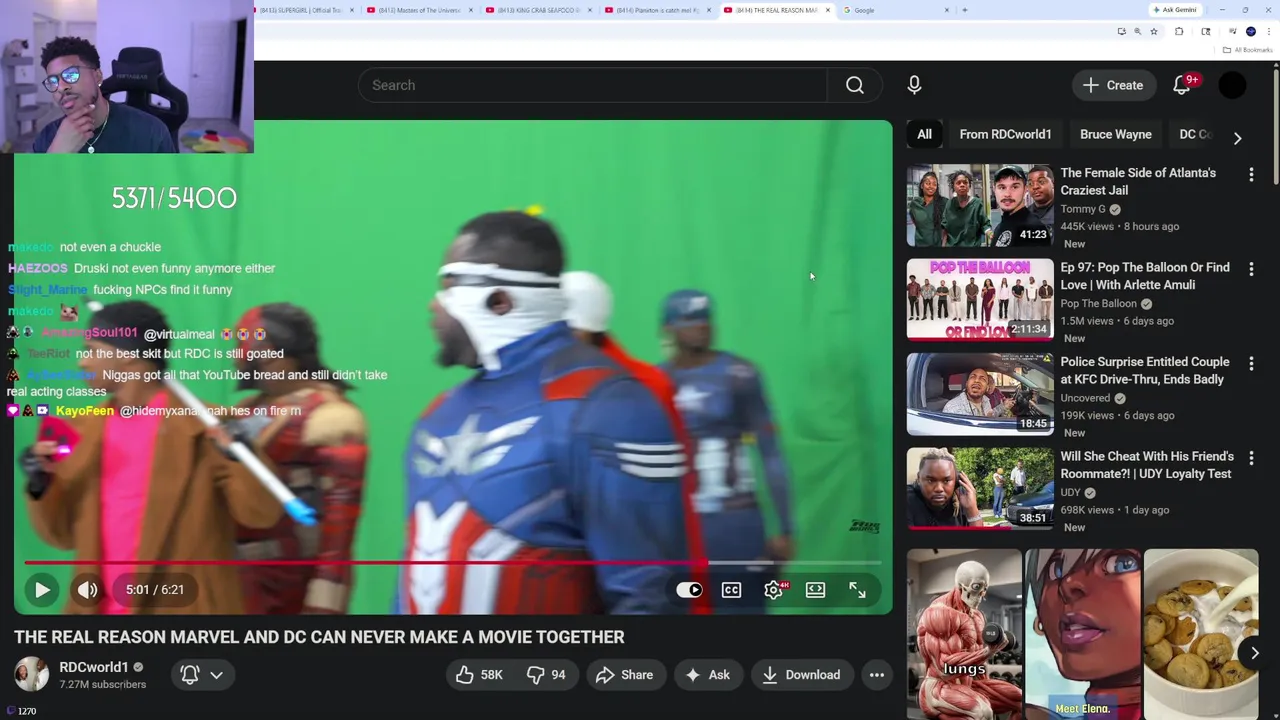Switch to the SUPERGIRL browser tab

pos(302,10)
